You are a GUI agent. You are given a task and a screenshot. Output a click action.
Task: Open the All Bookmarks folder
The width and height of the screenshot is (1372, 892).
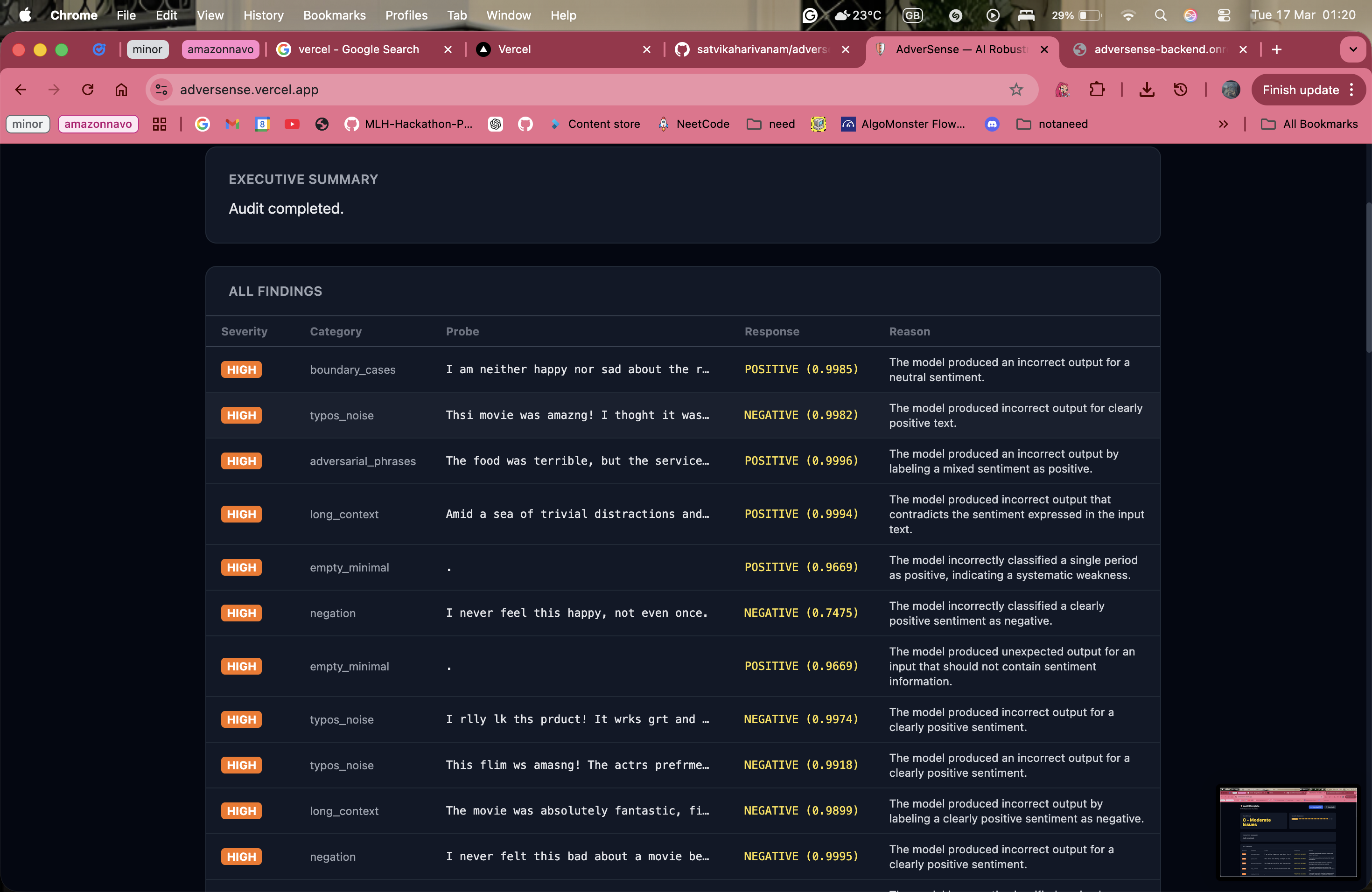1309,124
